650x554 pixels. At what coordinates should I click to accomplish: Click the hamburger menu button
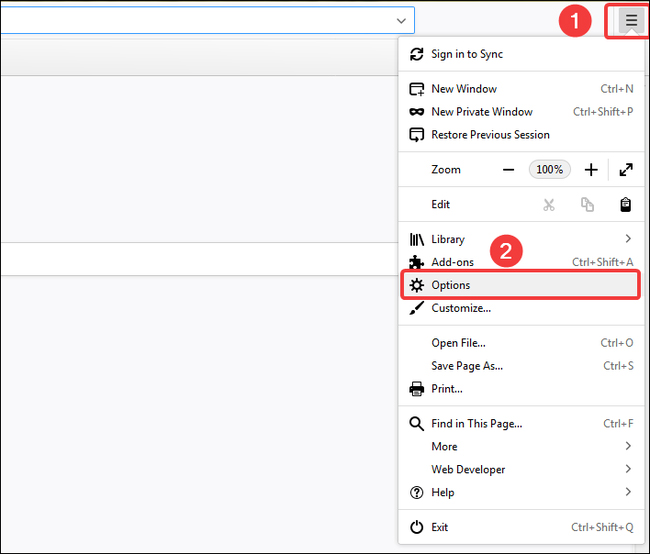[x=630, y=20]
